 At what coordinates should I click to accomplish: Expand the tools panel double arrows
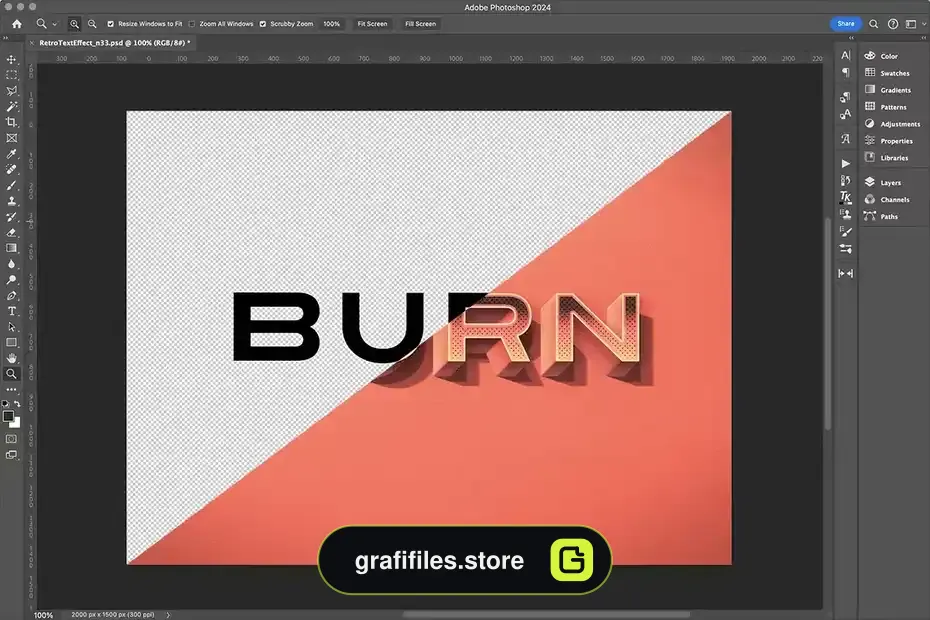pos(6,38)
